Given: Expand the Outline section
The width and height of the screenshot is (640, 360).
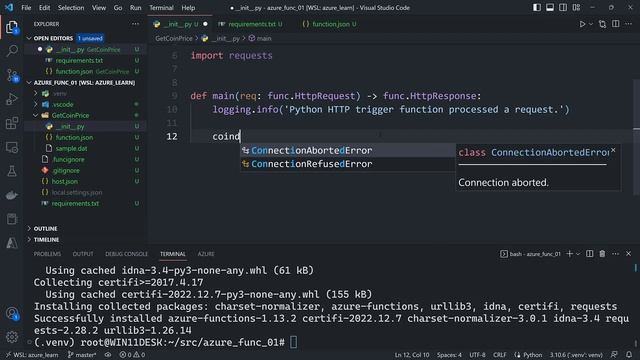Looking at the screenshot, I should tap(45, 229).
